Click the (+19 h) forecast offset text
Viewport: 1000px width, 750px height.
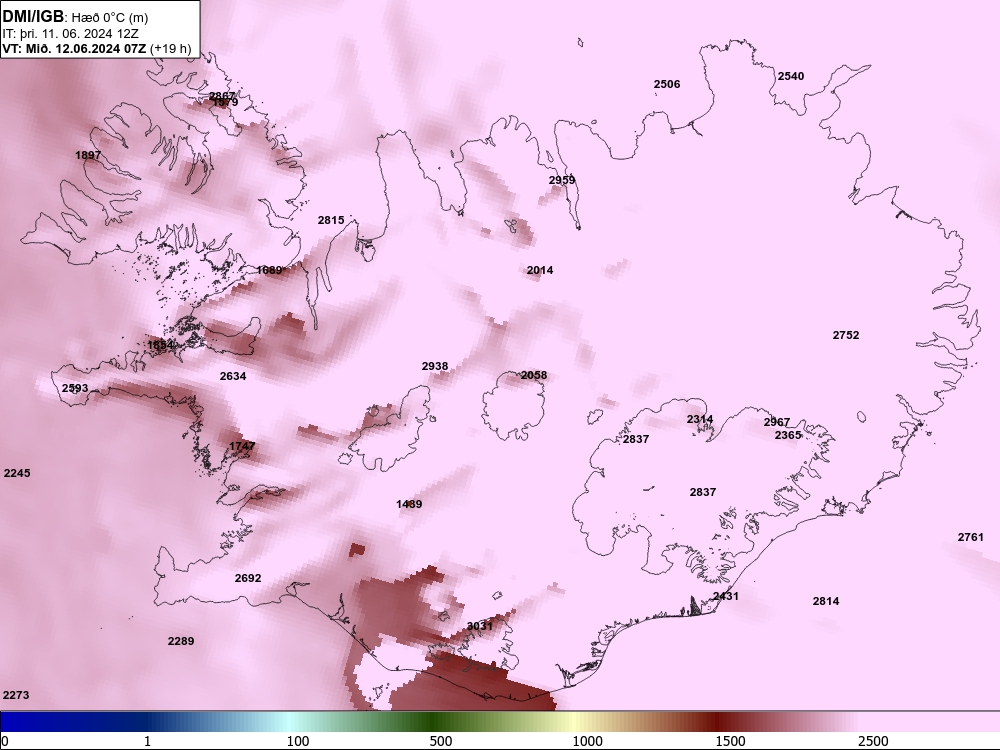[x=170, y=48]
